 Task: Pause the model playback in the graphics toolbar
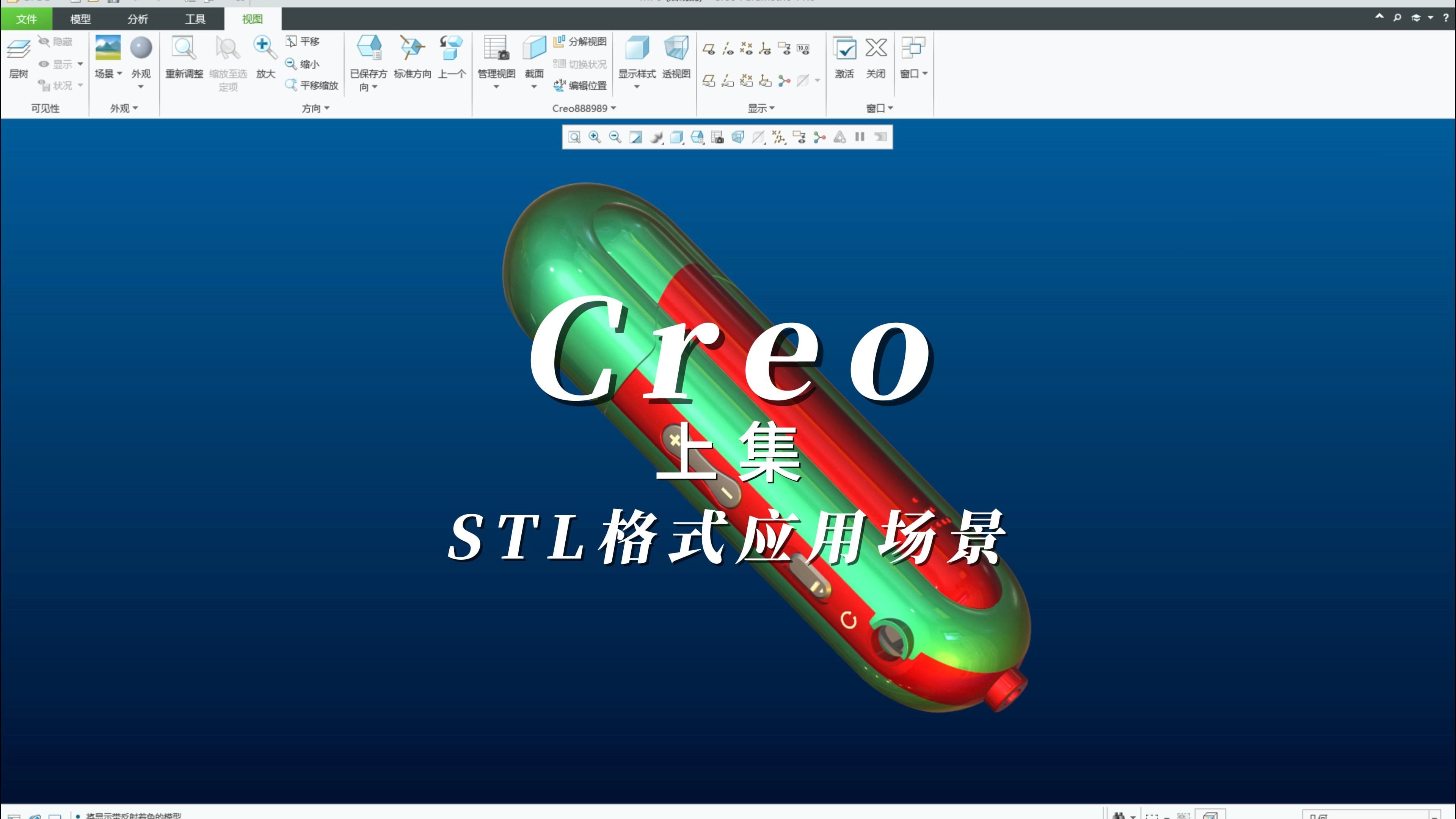tap(859, 136)
